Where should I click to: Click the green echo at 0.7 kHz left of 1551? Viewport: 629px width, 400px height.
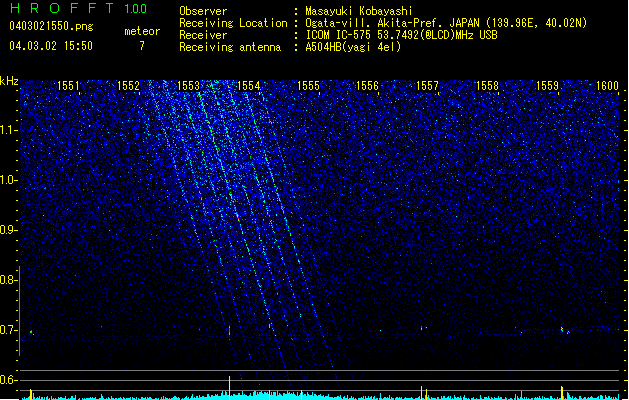31,332
